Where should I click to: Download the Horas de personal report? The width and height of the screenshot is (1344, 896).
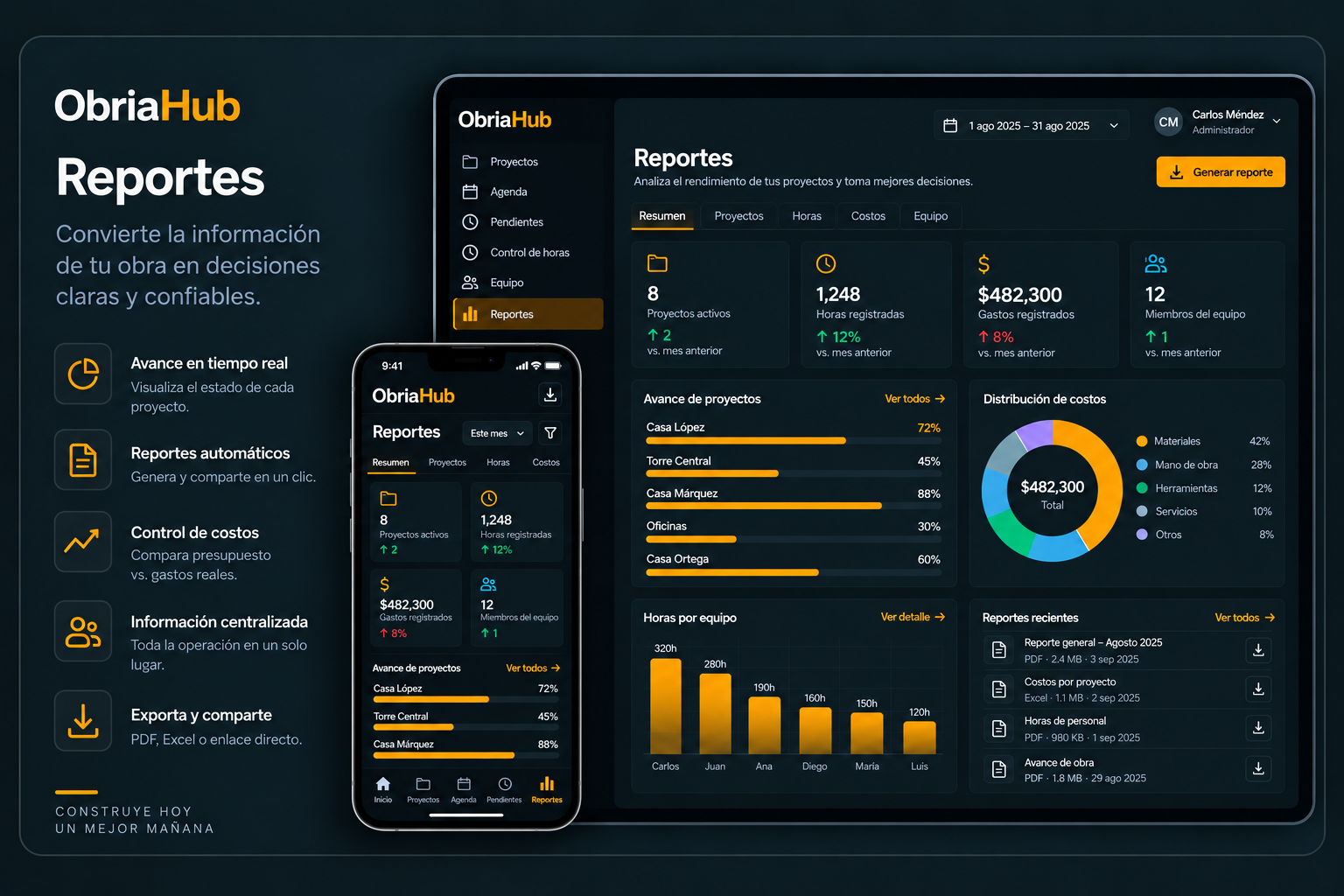pyautogui.click(x=1258, y=728)
